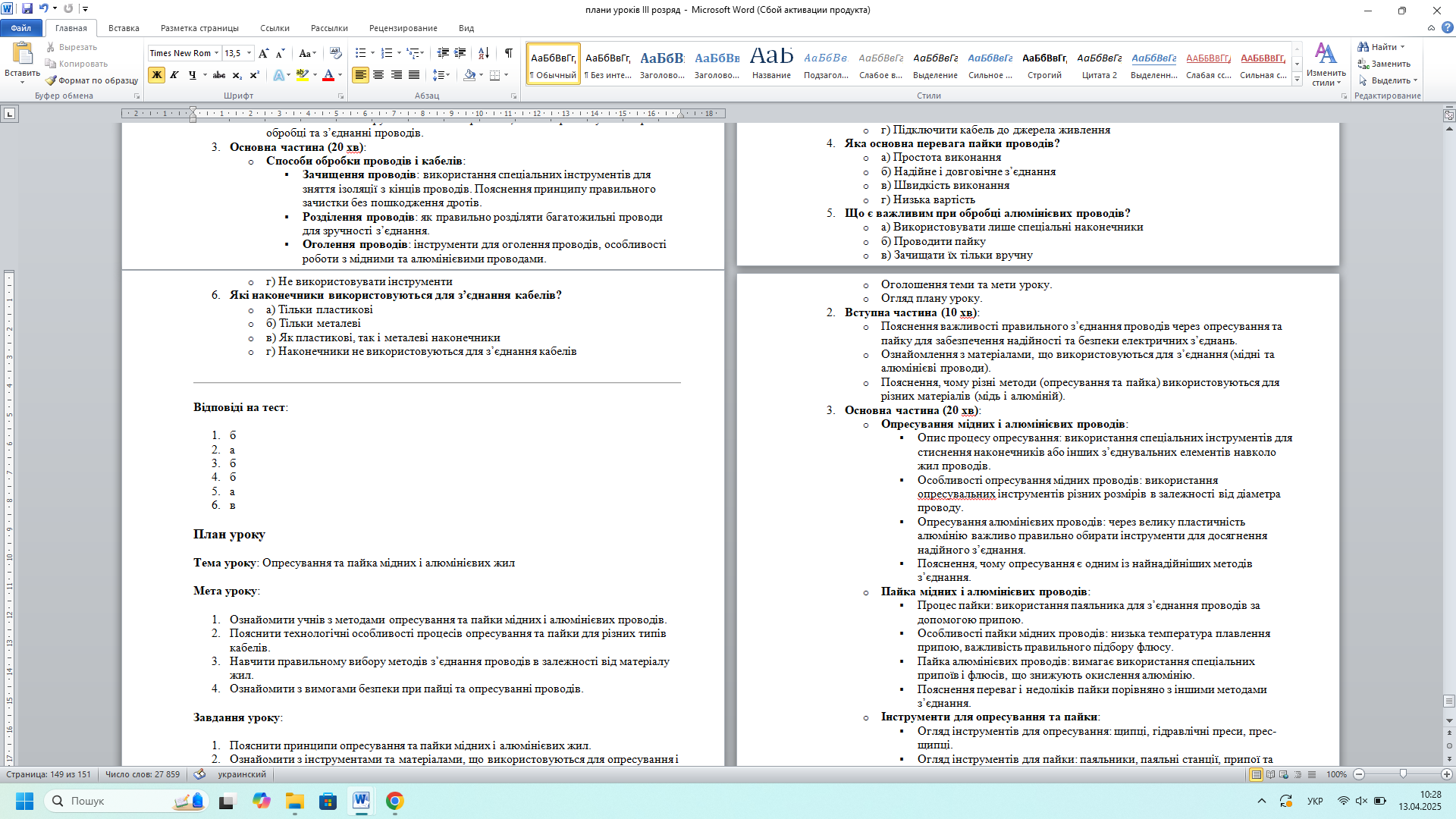Expand the line spacing dropdown
This screenshot has height=819, width=1456.
click(448, 75)
